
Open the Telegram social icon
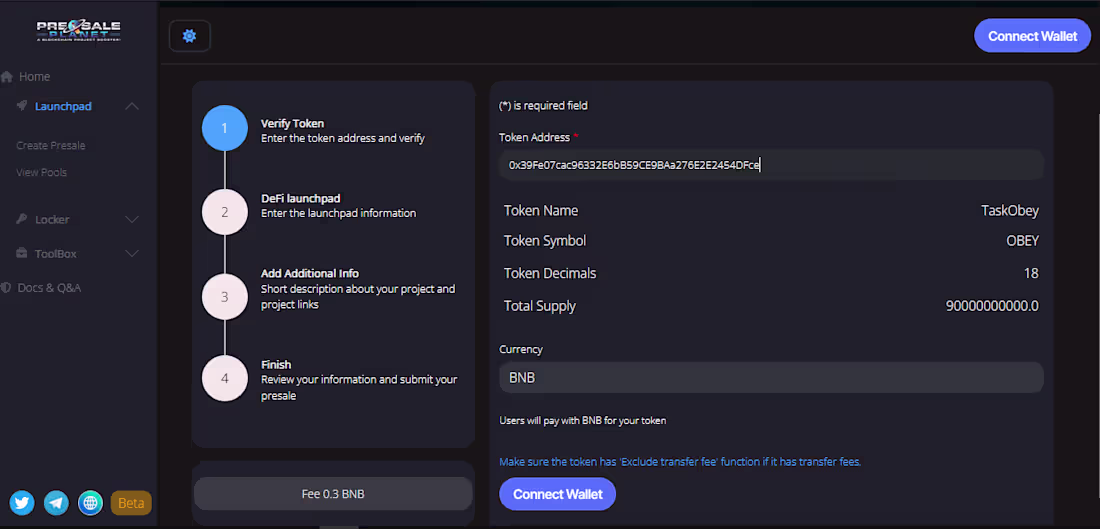click(x=57, y=502)
